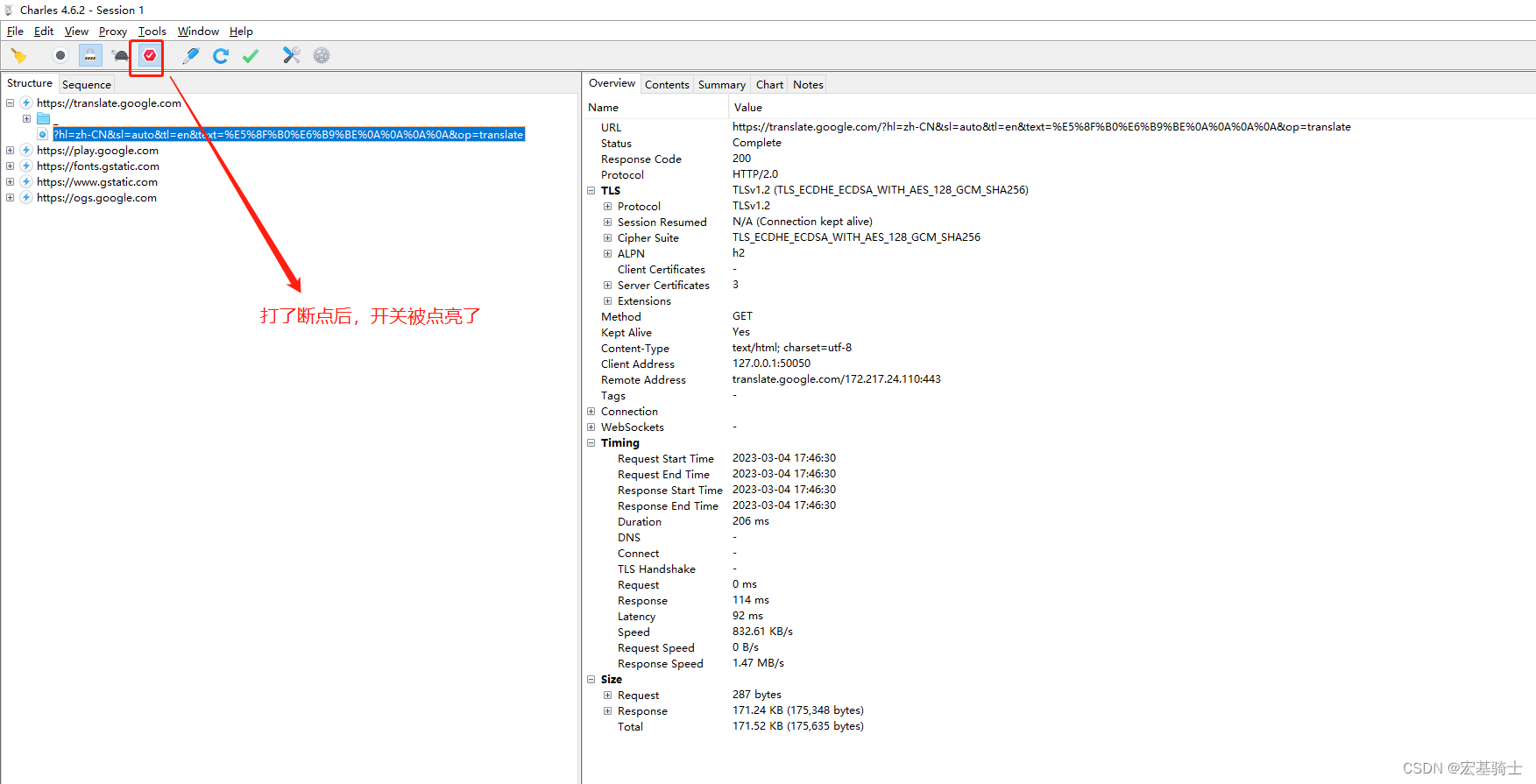1536x784 pixels.
Task: Collapse the Timing section
Action: (x=591, y=443)
